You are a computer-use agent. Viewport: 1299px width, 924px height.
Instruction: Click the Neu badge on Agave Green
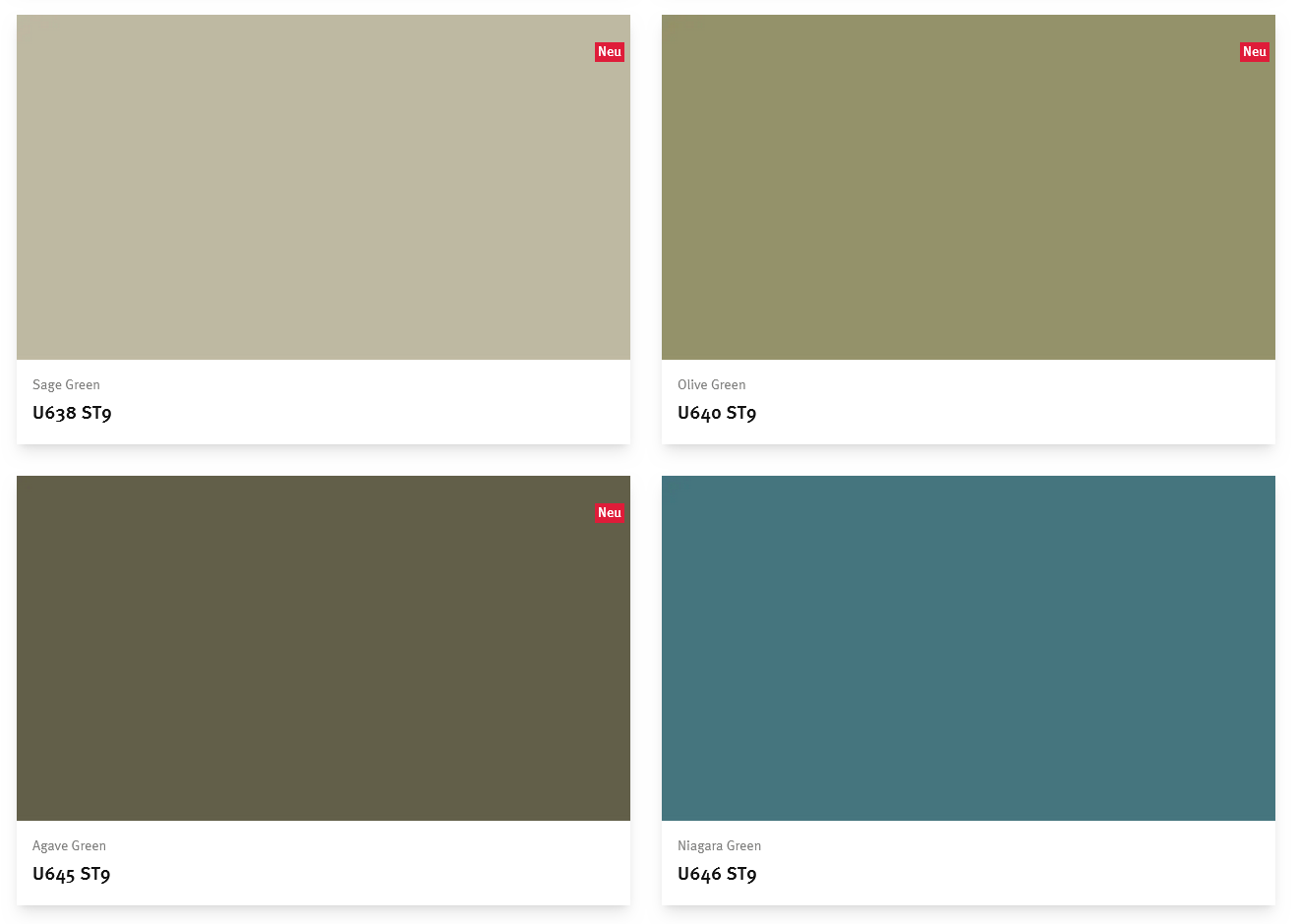click(610, 512)
